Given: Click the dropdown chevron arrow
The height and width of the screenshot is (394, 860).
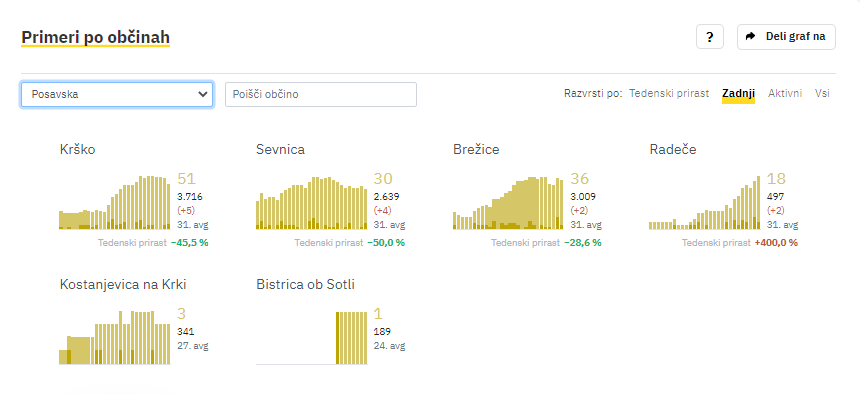Looking at the screenshot, I should click(201, 94).
